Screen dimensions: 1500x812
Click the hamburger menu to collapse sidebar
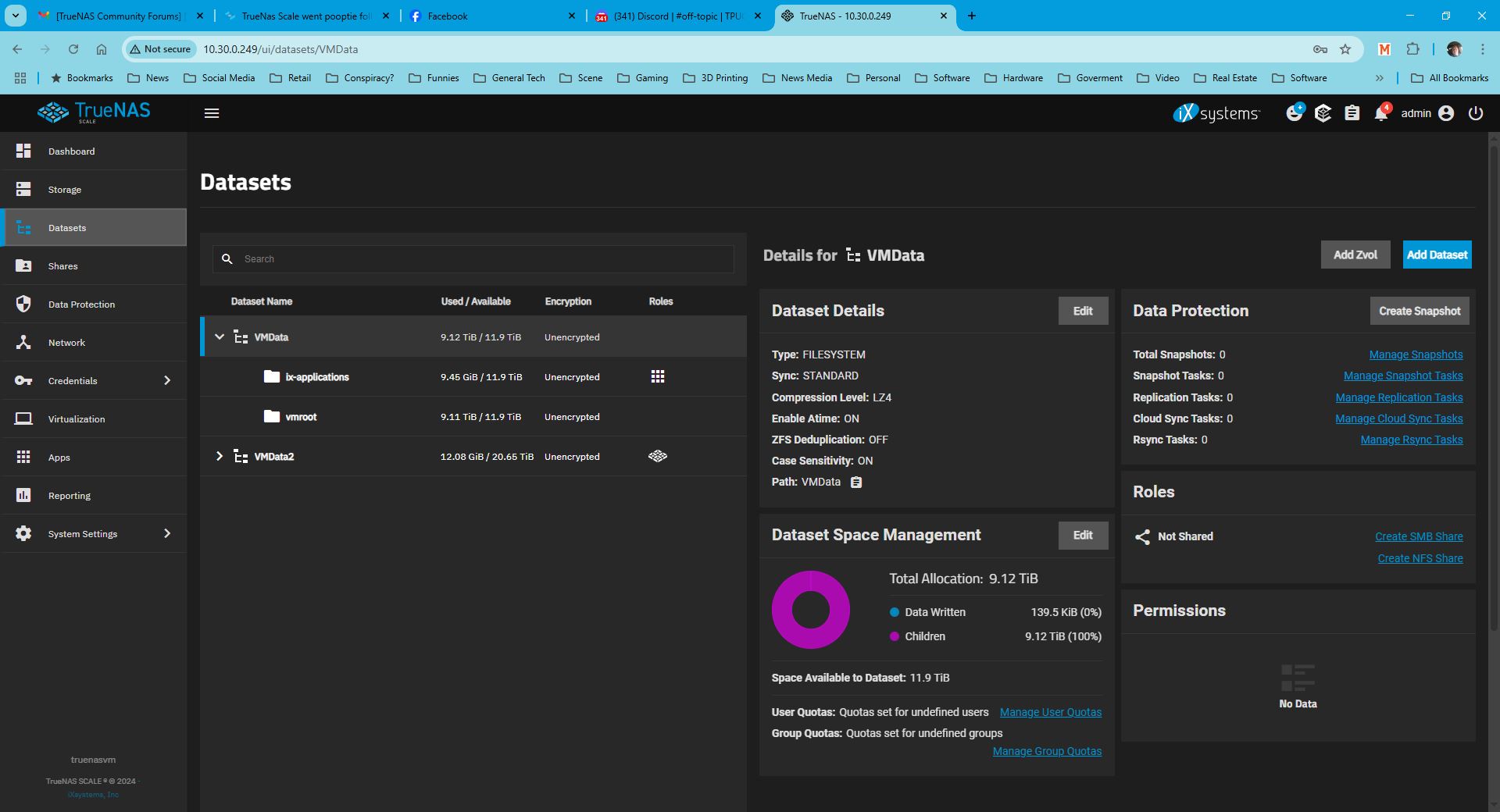[211, 113]
